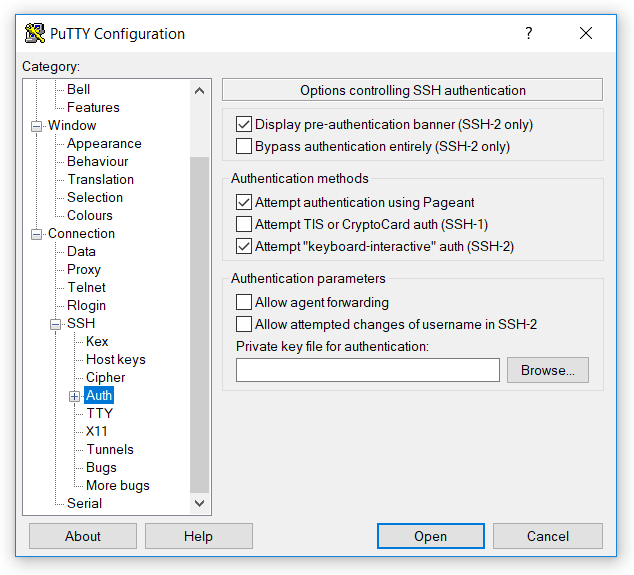Collapse the Window tree branch

pos(37,126)
